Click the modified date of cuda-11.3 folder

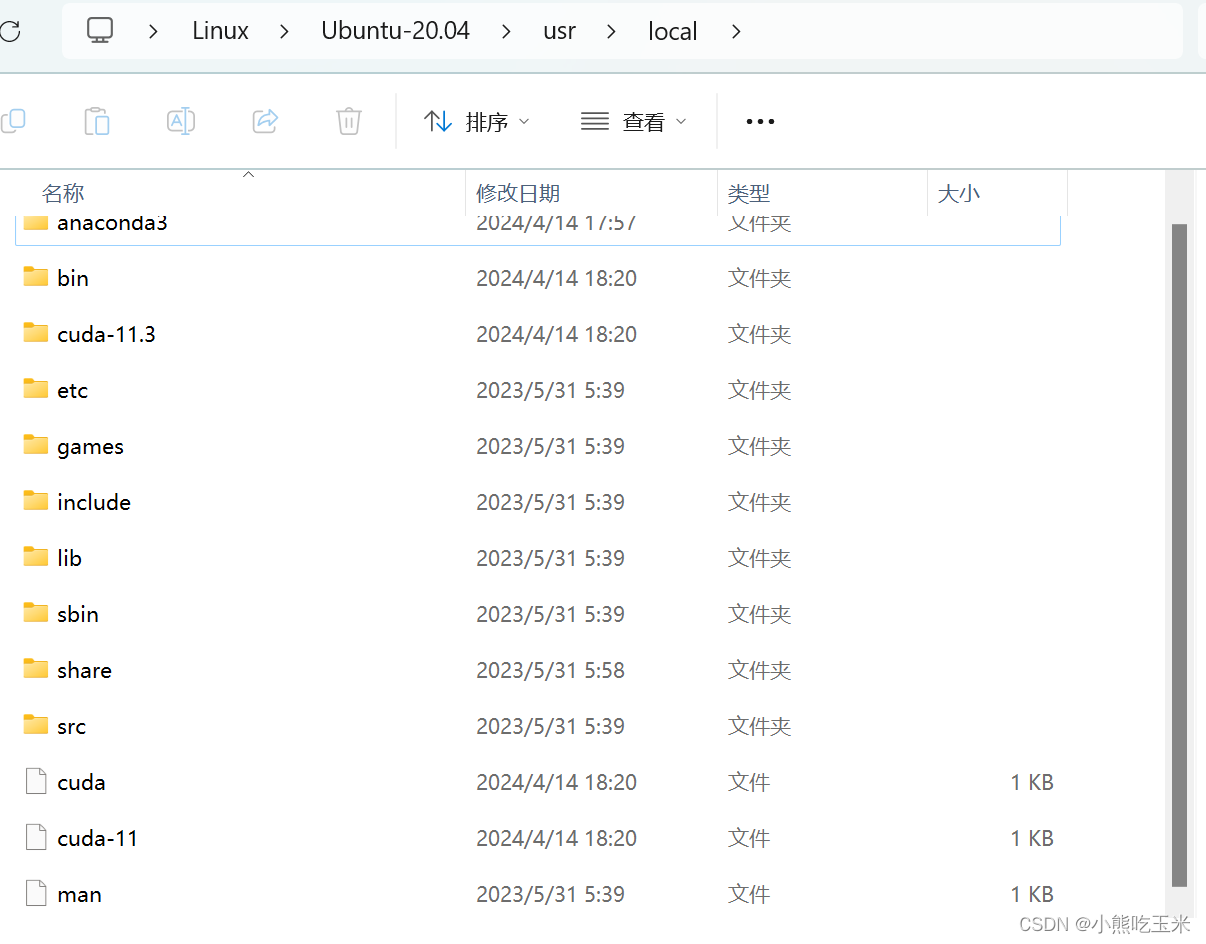557,334
